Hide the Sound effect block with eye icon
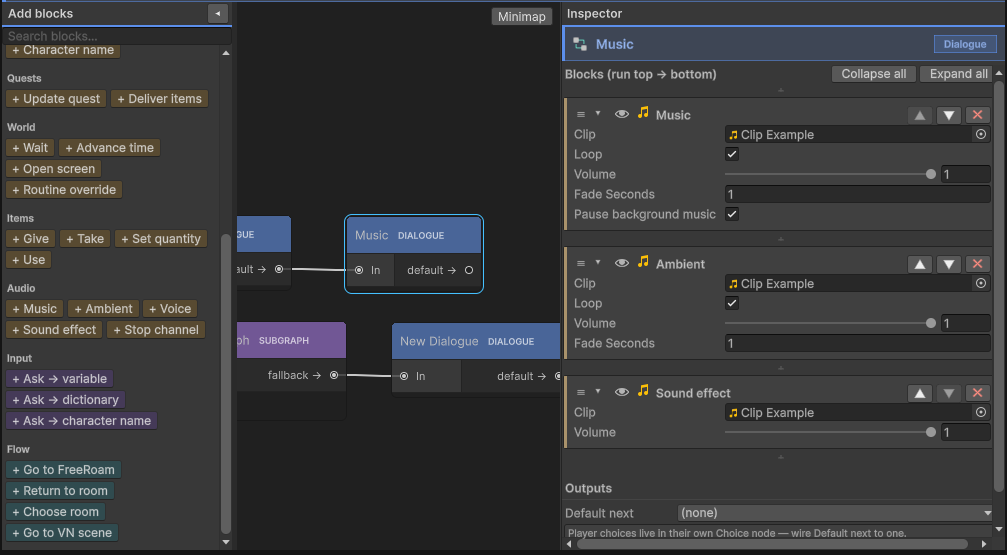 [621, 392]
